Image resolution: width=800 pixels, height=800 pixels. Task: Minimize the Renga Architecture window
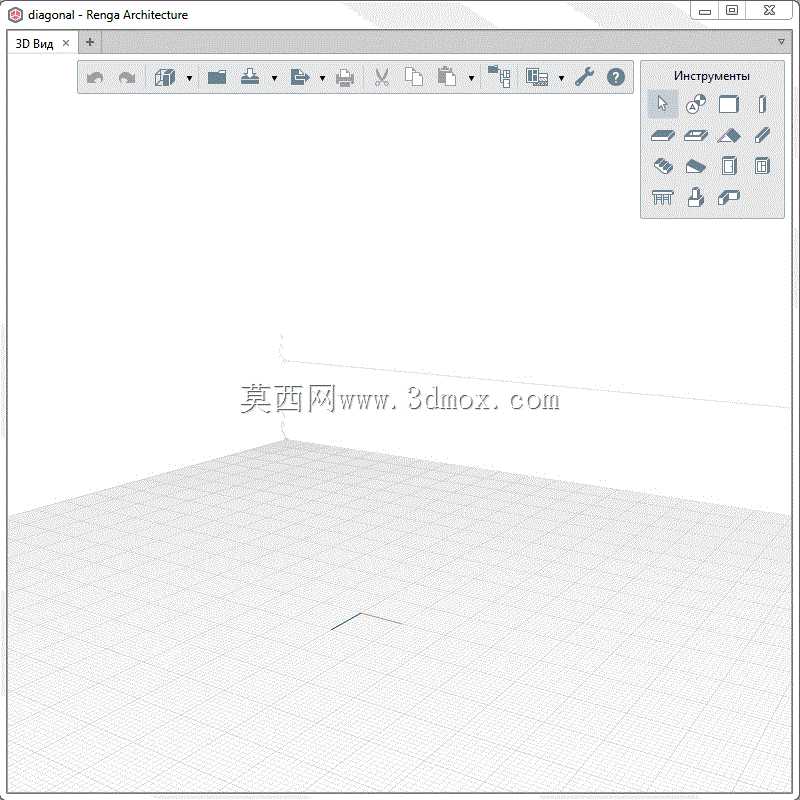(x=705, y=11)
